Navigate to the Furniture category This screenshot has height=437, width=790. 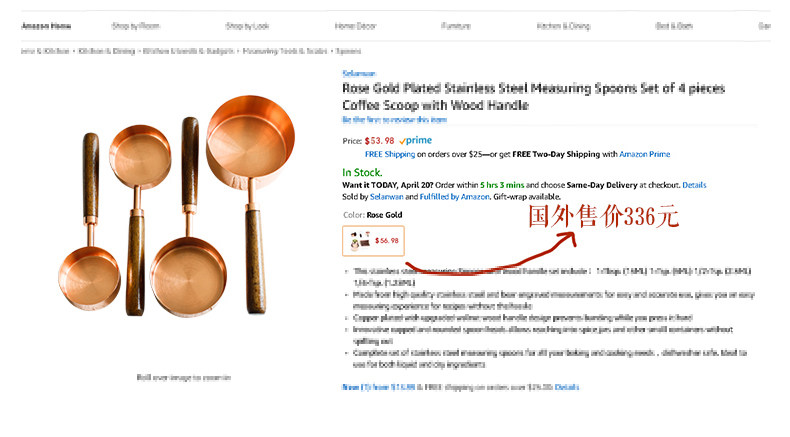(455, 25)
